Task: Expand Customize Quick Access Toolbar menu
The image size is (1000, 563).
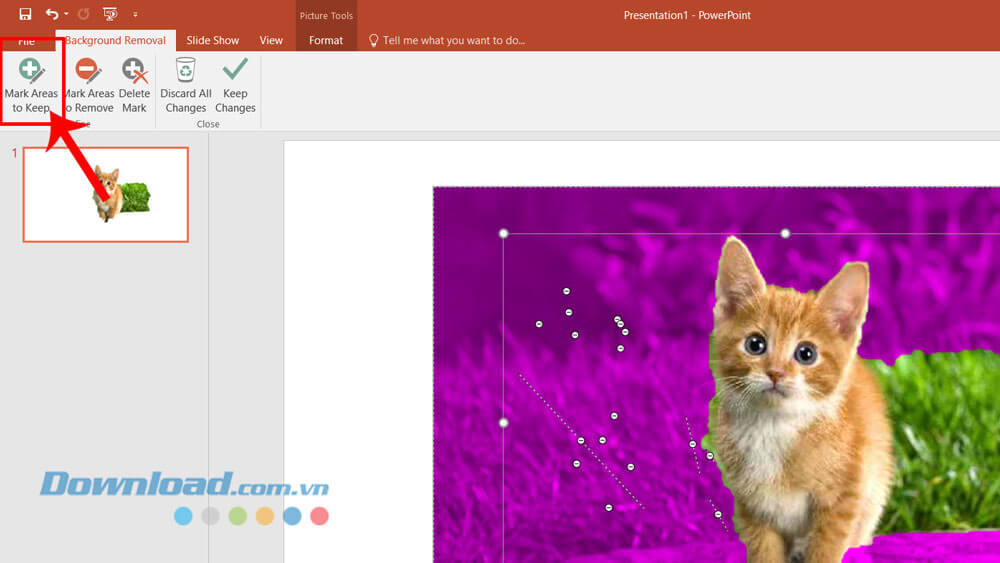Action: click(x=135, y=15)
